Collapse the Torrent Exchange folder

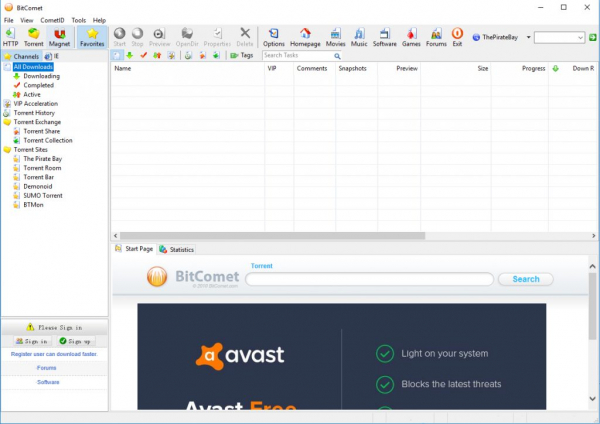[x=7, y=122]
